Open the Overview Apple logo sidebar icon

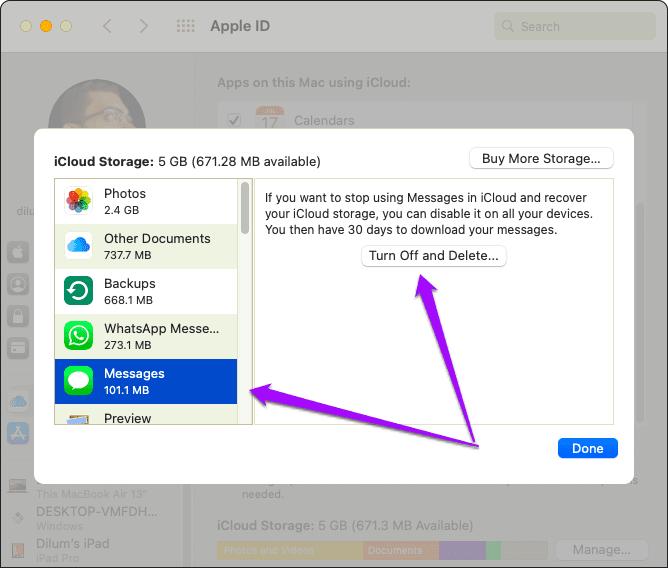[18, 252]
